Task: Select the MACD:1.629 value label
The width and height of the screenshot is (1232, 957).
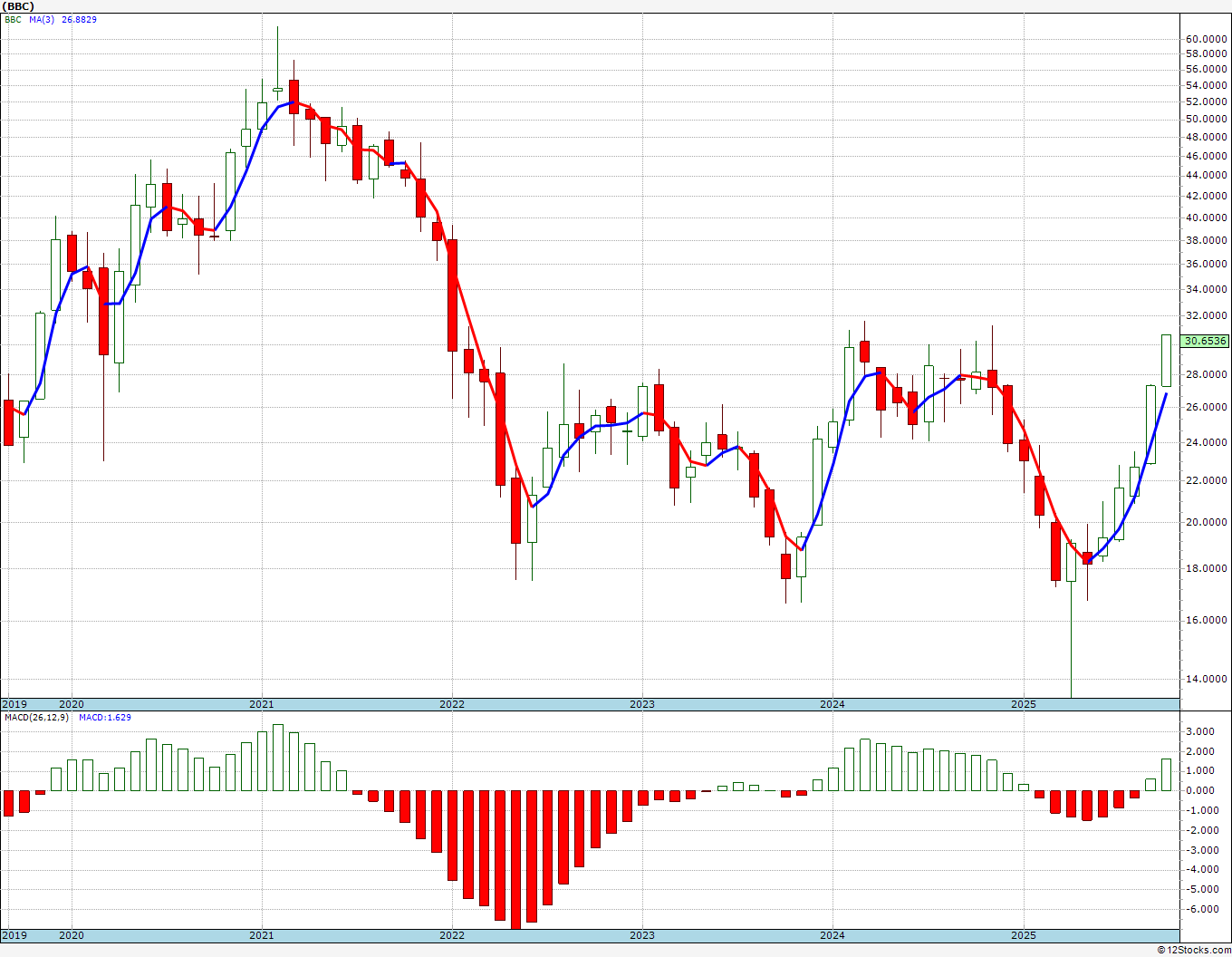Action: point(105,717)
